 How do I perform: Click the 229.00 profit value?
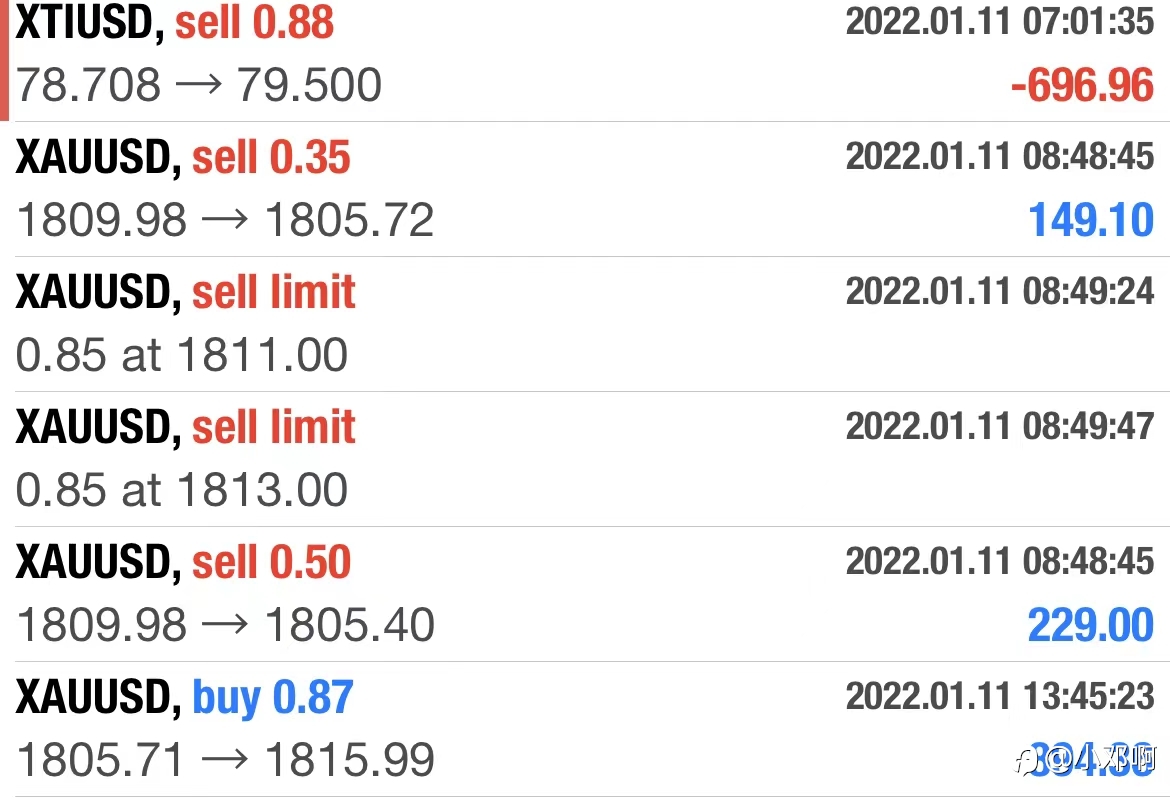click(1091, 625)
